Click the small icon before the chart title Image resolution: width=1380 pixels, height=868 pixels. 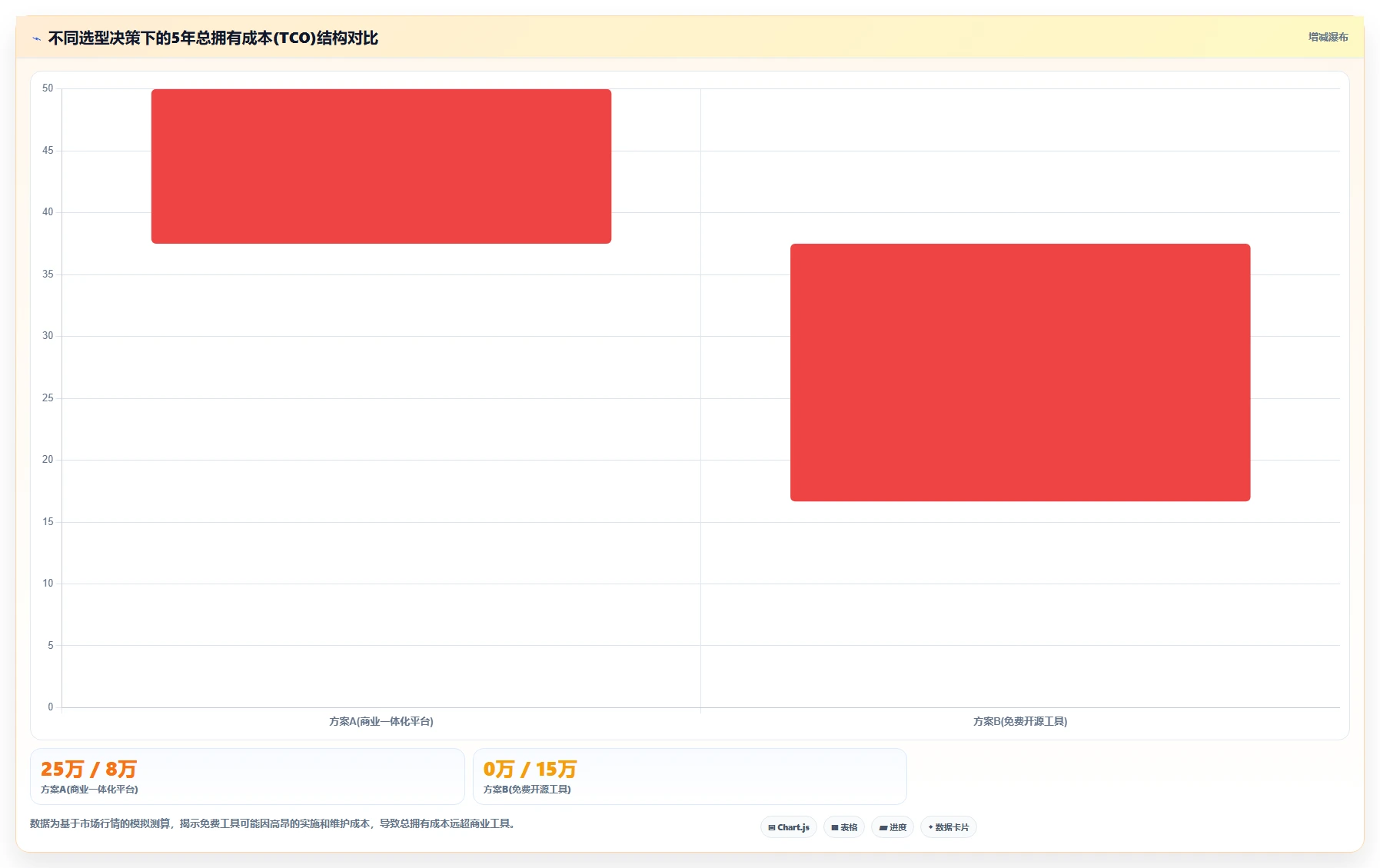(x=36, y=38)
